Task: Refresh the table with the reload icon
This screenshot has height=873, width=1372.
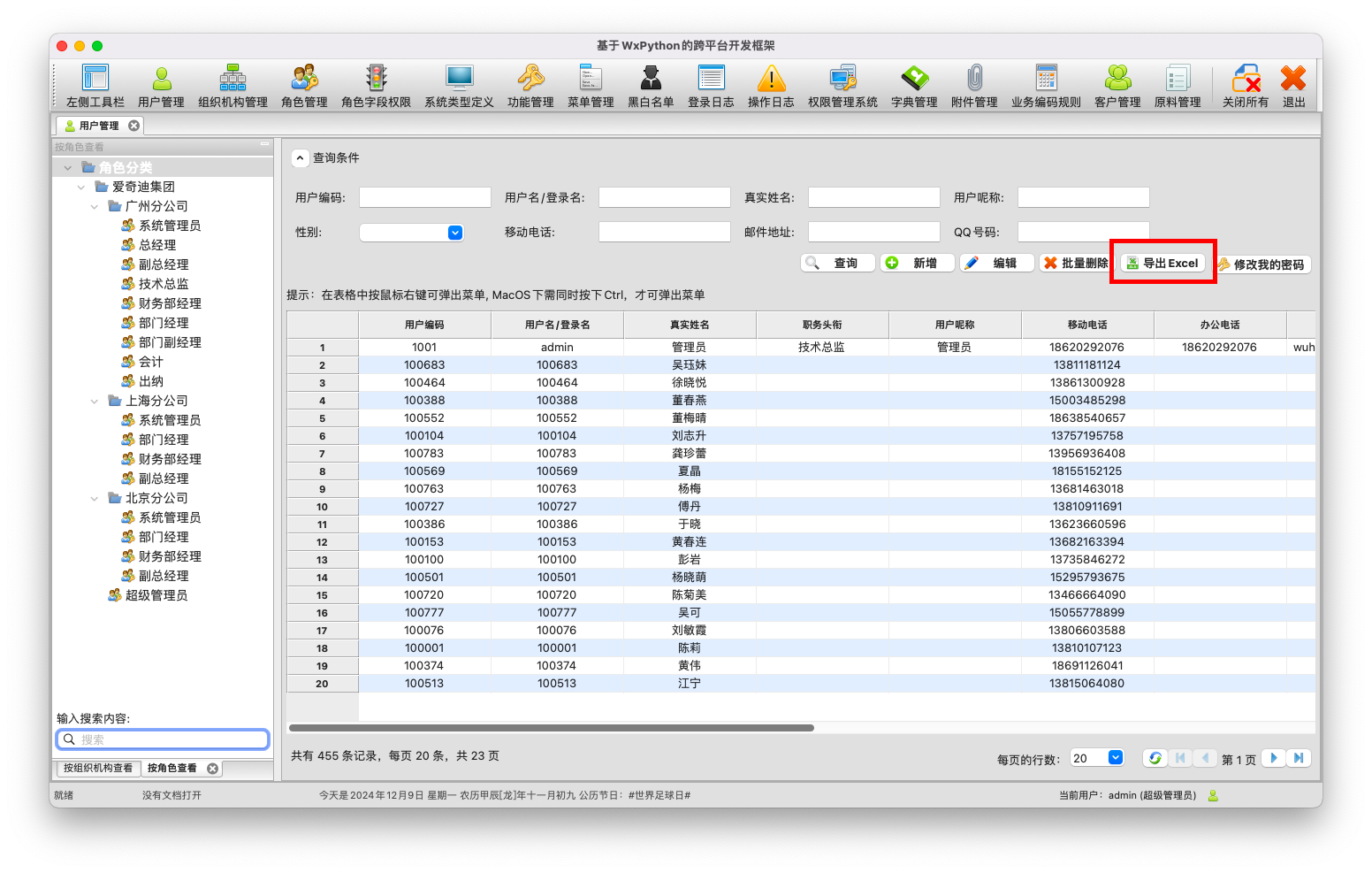Action: (x=1155, y=758)
